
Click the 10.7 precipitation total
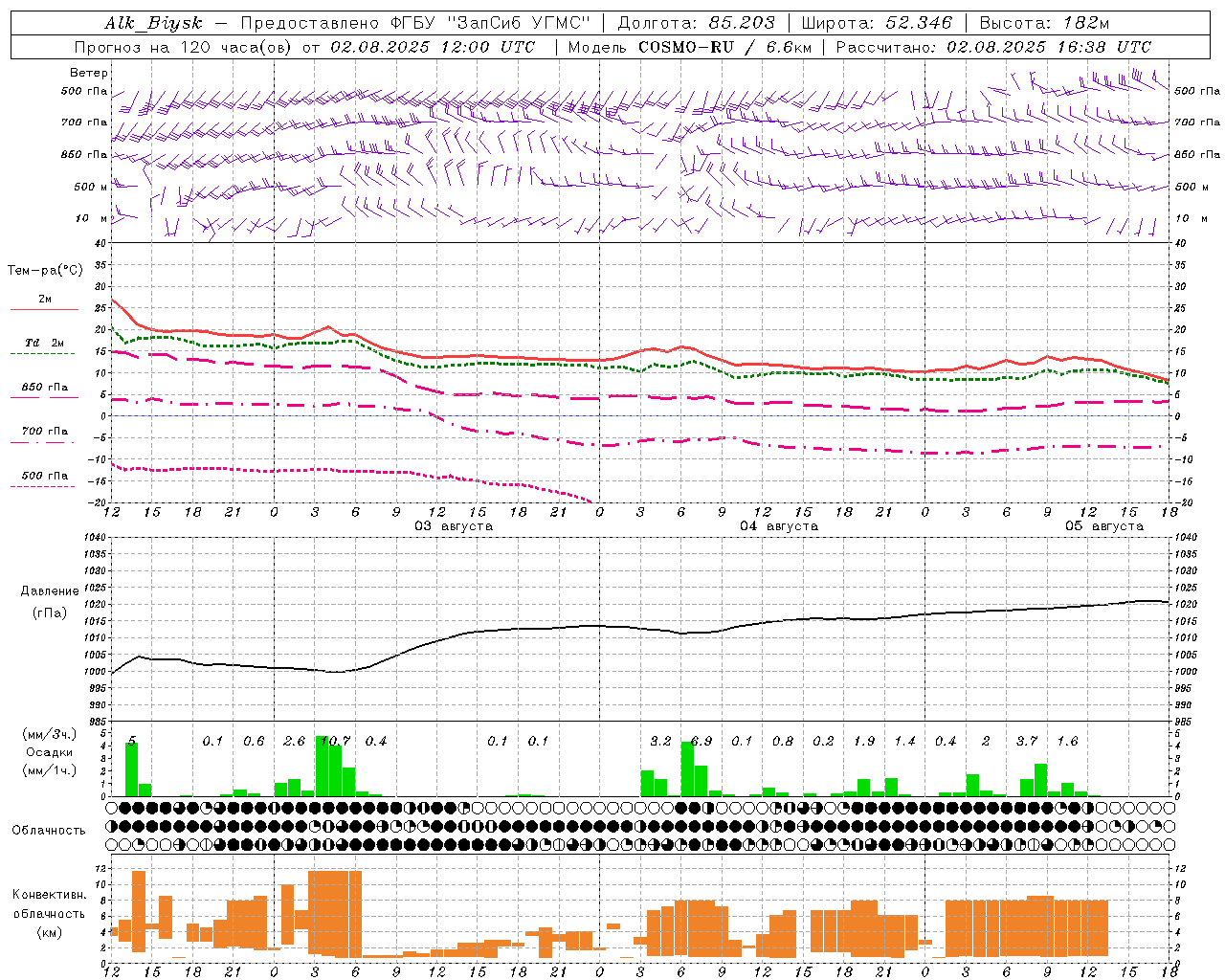coord(335,742)
